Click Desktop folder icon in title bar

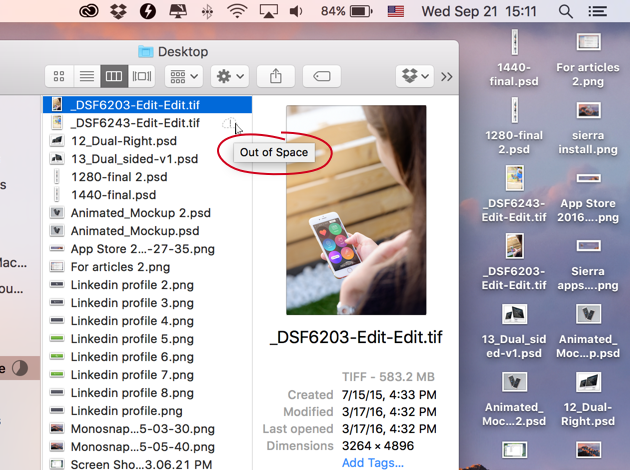(x=145, y=51)
